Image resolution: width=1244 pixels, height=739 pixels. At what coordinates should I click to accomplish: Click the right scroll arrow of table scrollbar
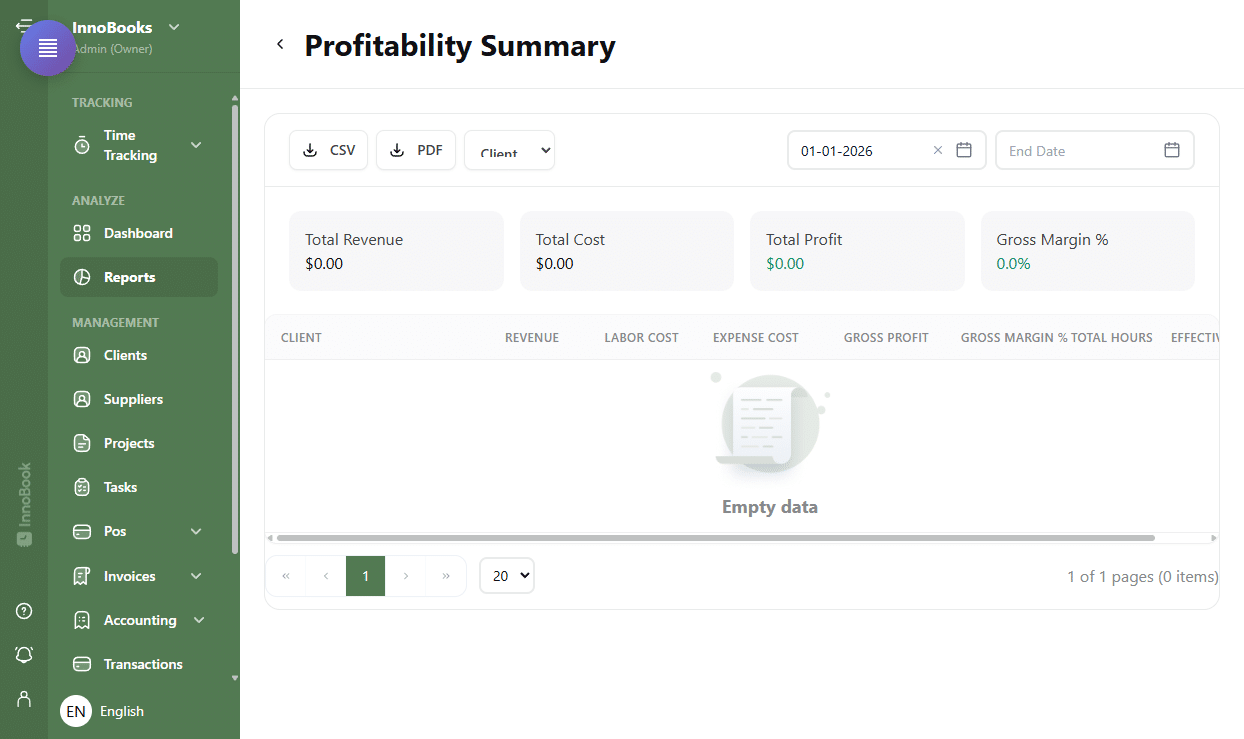pos(1214,538)
